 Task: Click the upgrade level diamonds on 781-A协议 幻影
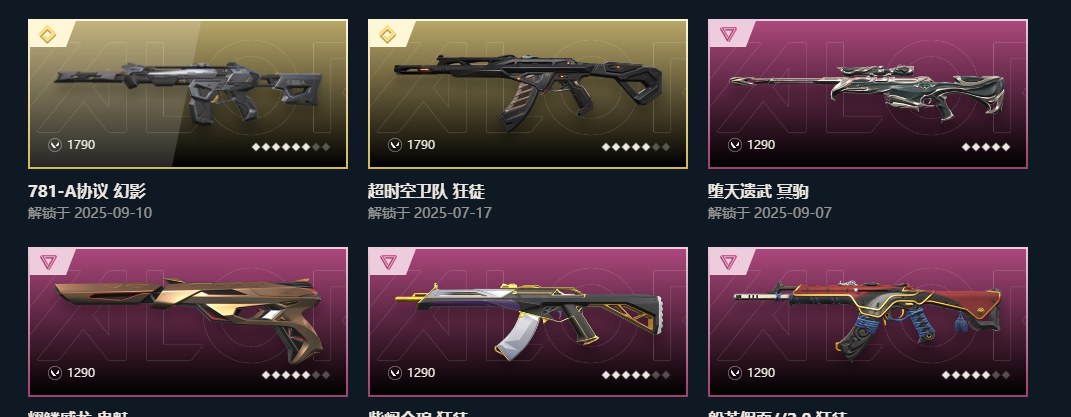coord(291,146)
